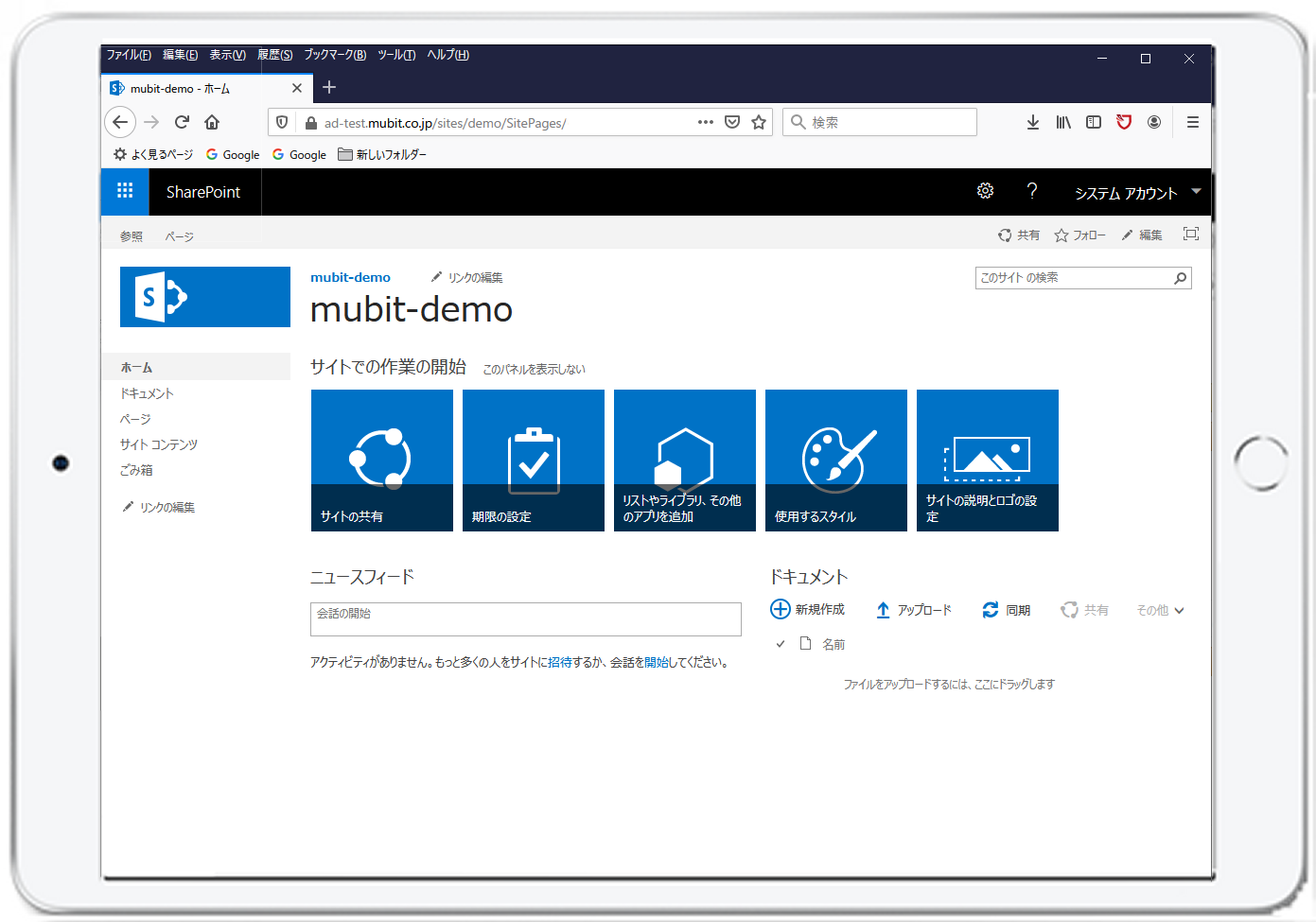Open the Firefox downloads panel
This screenshot has height=922, width=1316.
1033,122
